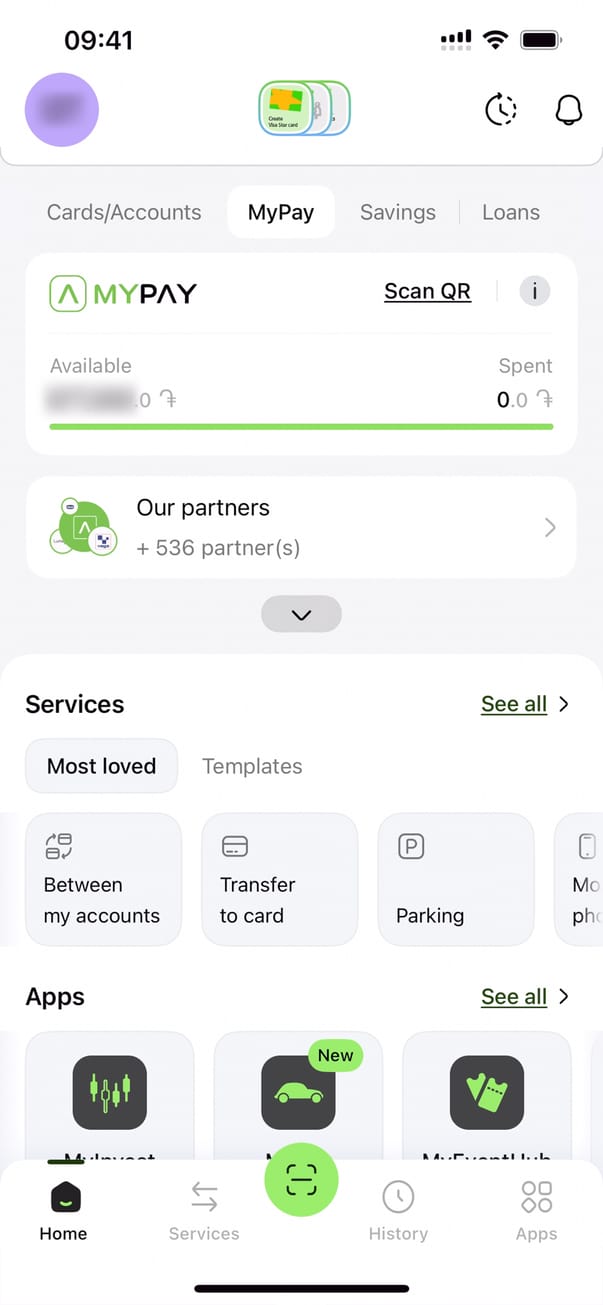
Task: Expand the MyPay card with down chevron
Action: pyautogui.click(x=301, y=614)
